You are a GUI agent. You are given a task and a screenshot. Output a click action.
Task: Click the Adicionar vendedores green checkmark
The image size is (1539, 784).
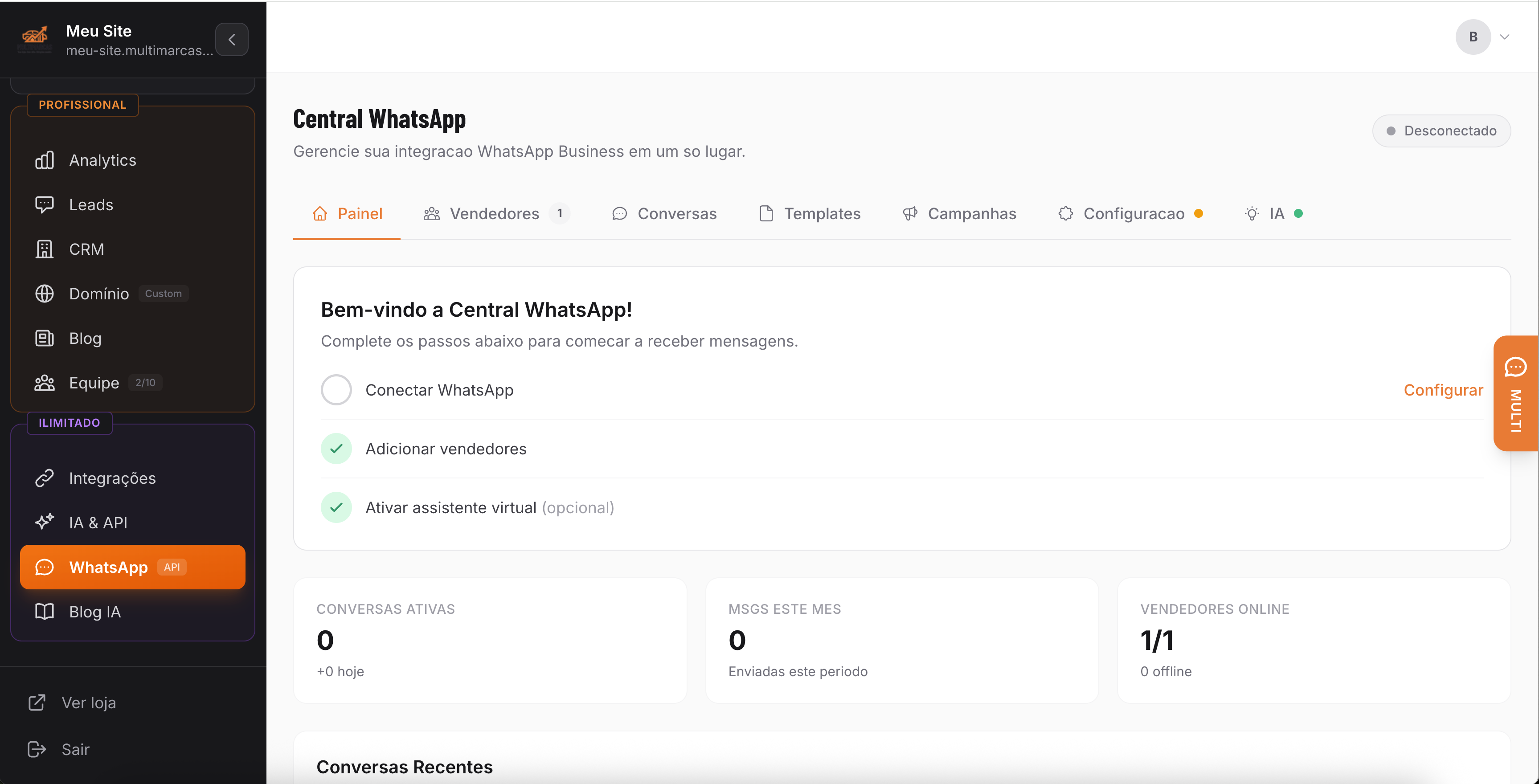336,449
